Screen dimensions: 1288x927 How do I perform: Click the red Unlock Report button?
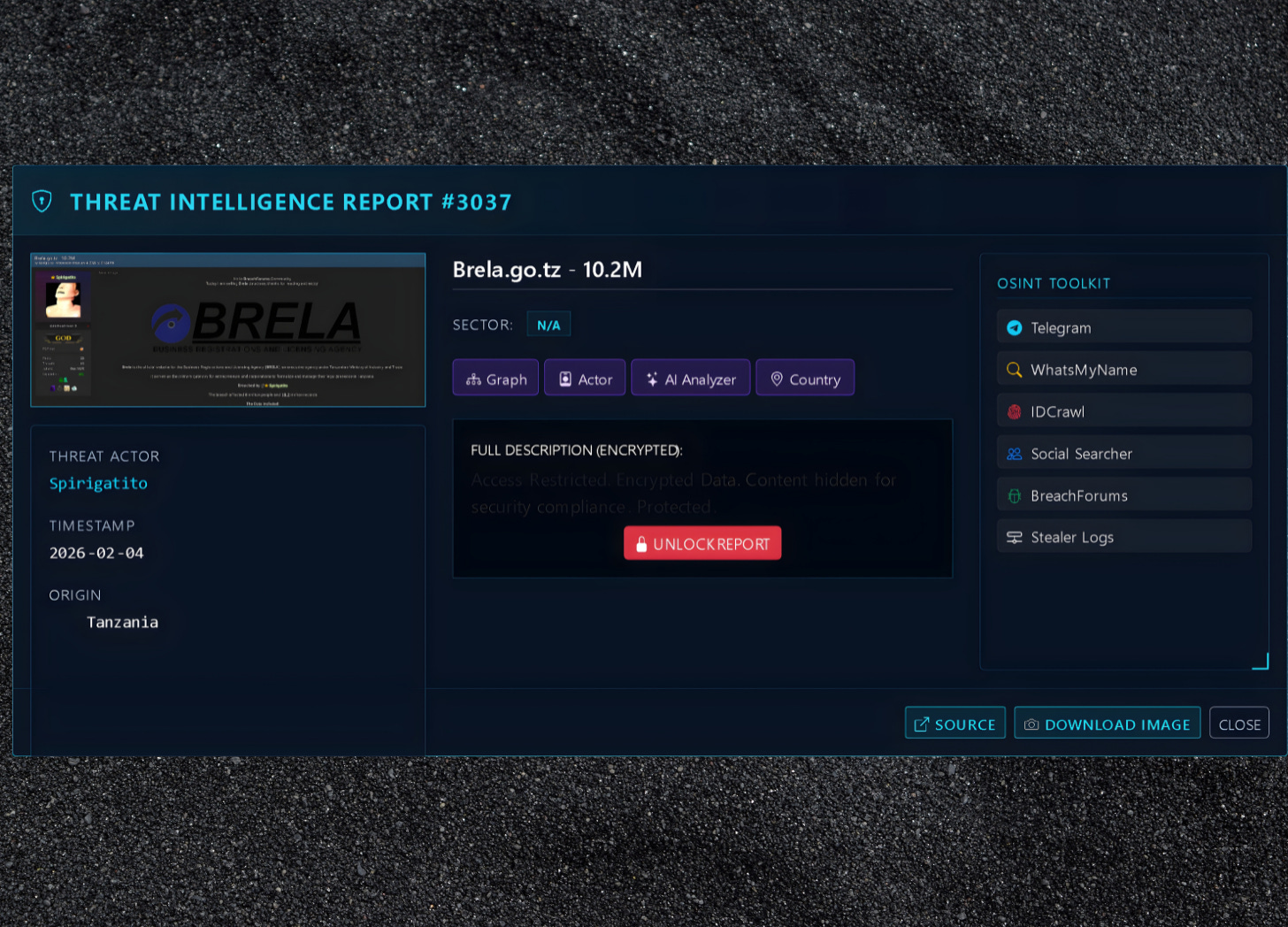702,544
